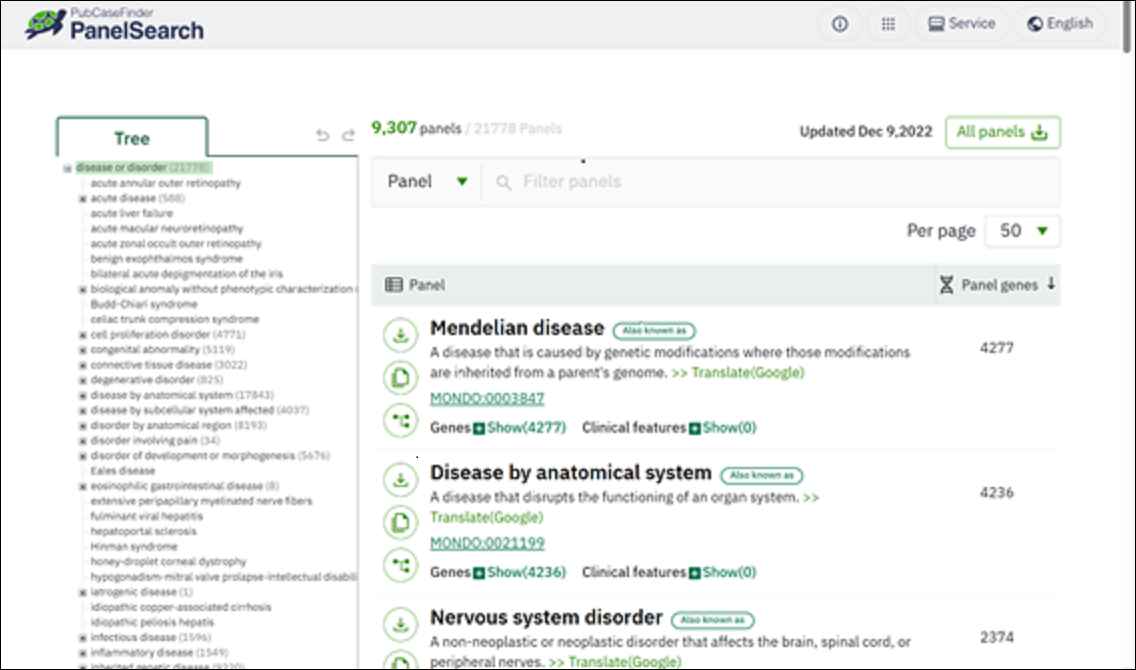The height and width of the screenshot is (670, 1136).
Task: Open the MONDO:0003847 link
Action: (487, 399)
